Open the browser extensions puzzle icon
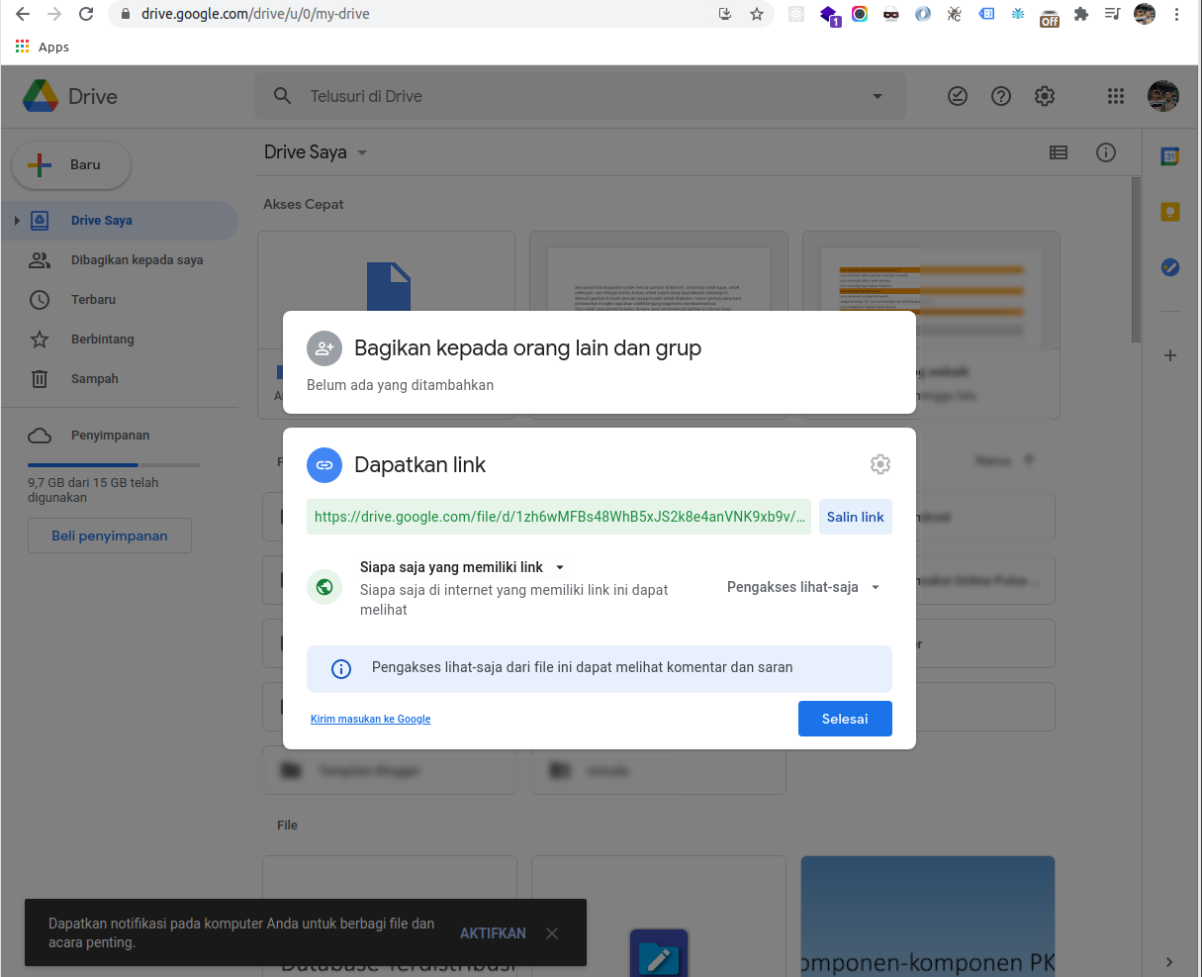This screenshot has width=1202, height=977. point(1081,14)
